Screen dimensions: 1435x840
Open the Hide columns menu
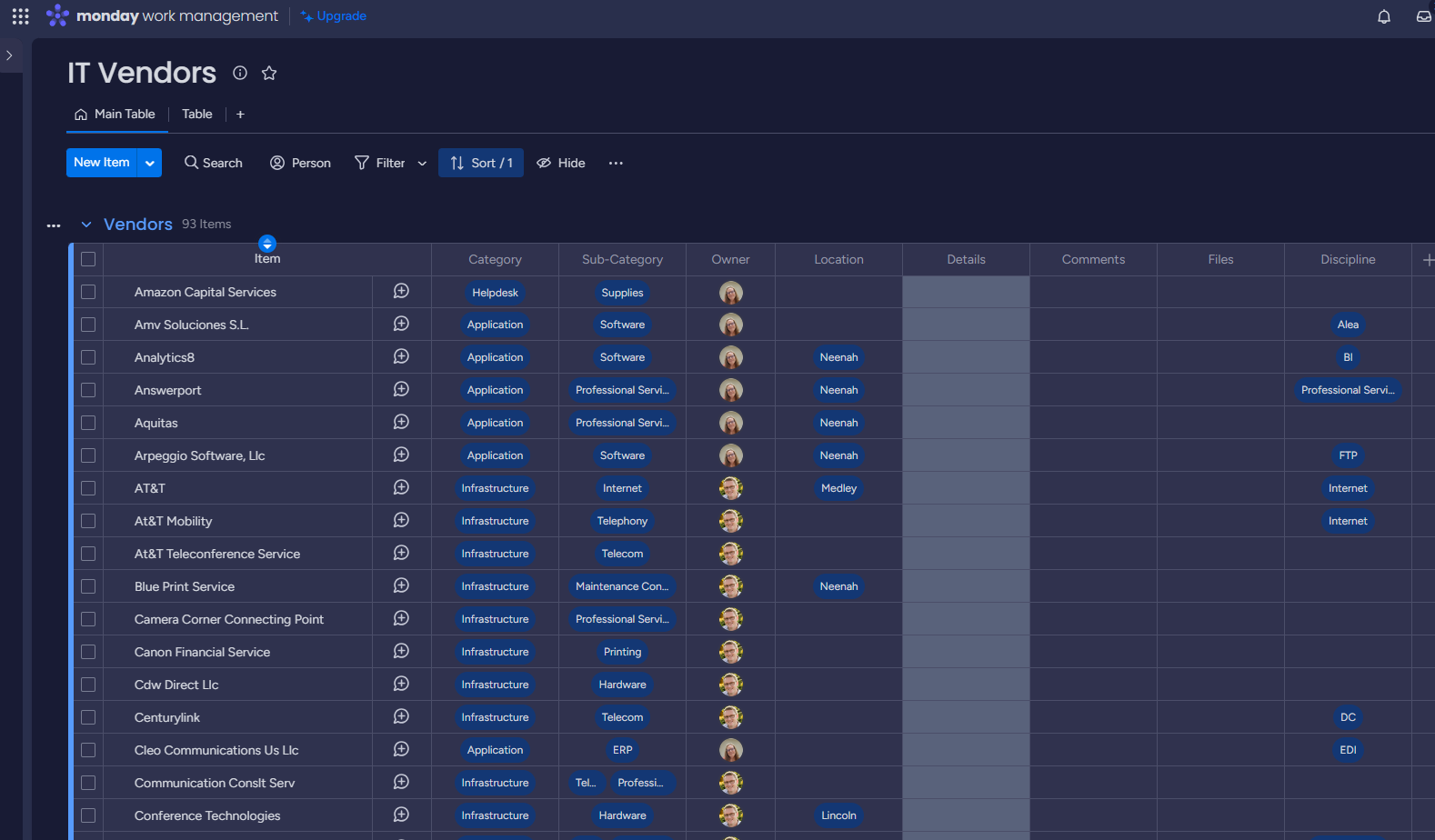point(561,163)
